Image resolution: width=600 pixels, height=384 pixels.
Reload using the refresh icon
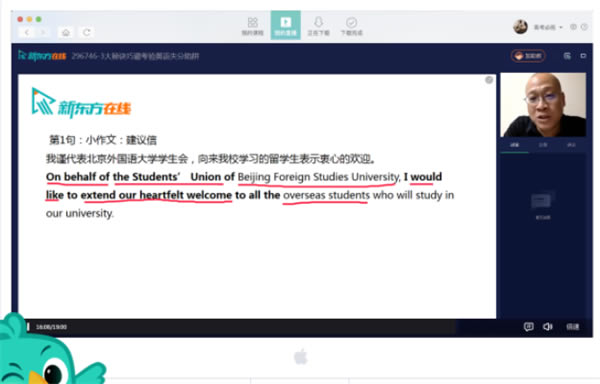(x=87, y=33)
